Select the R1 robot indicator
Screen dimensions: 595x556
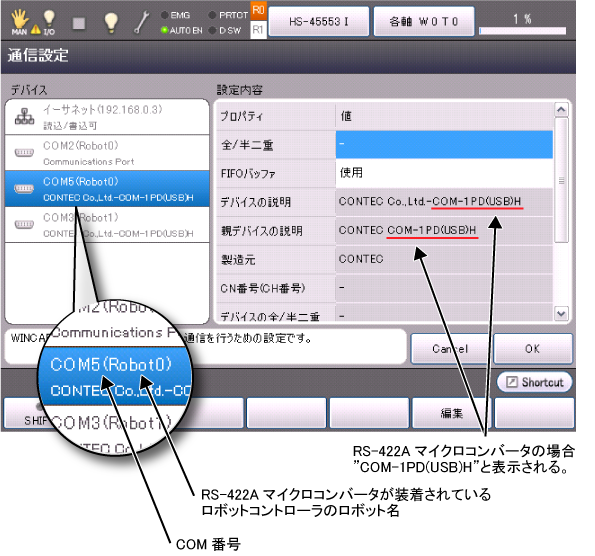[x=258, y=30]
